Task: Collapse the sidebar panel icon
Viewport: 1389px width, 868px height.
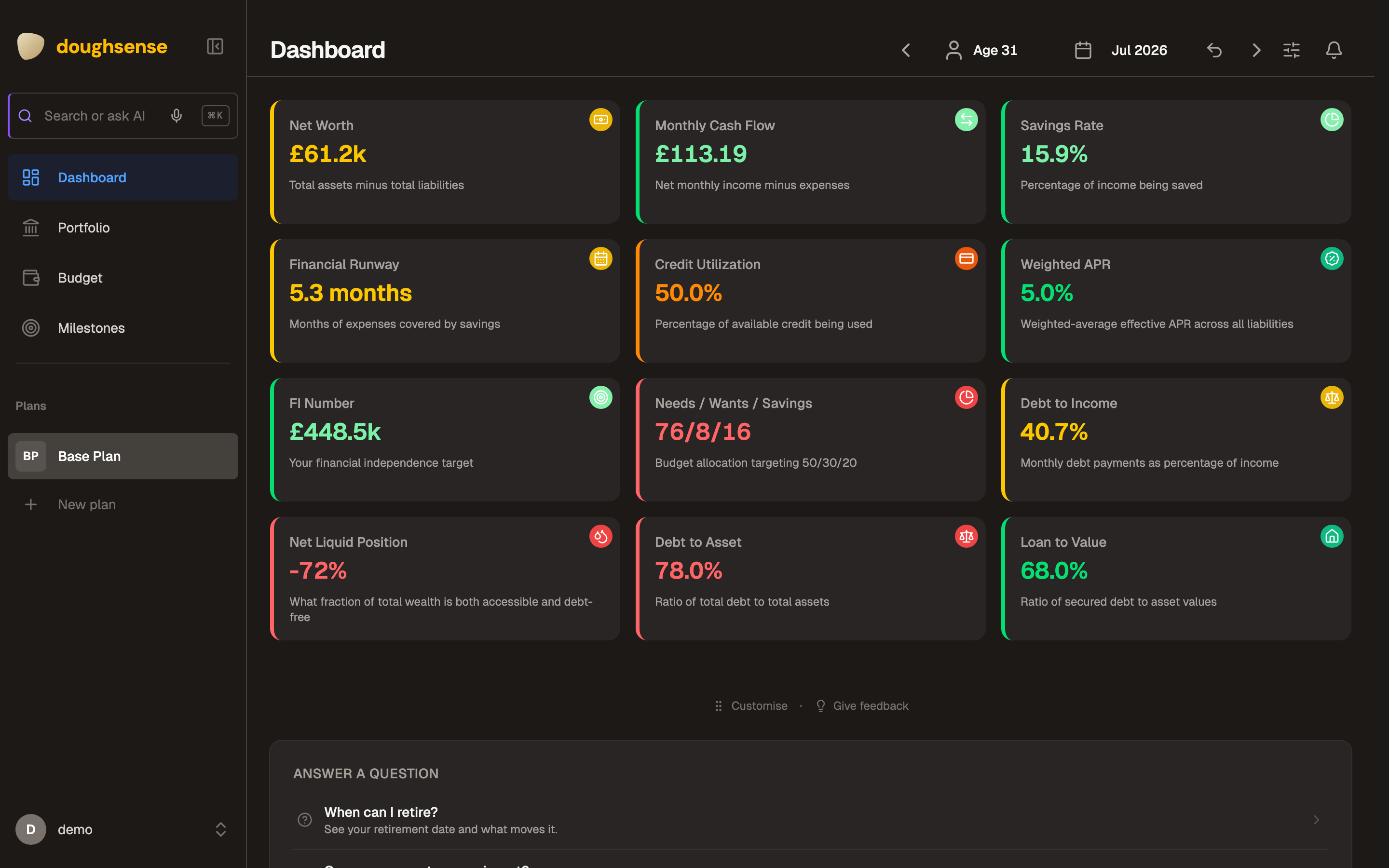Action: [x=215, y=46]
